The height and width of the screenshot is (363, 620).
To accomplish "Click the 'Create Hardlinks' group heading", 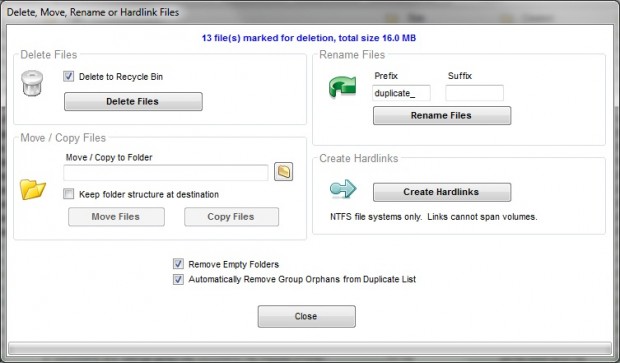I will coord(359,158).
